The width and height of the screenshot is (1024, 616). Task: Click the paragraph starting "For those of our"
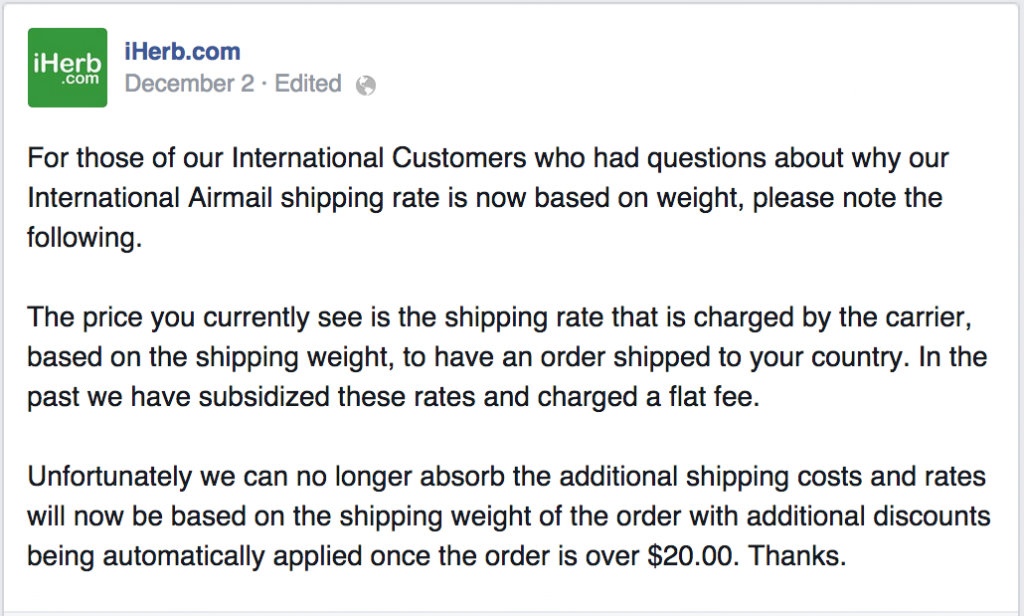click(x=488, y=198)
